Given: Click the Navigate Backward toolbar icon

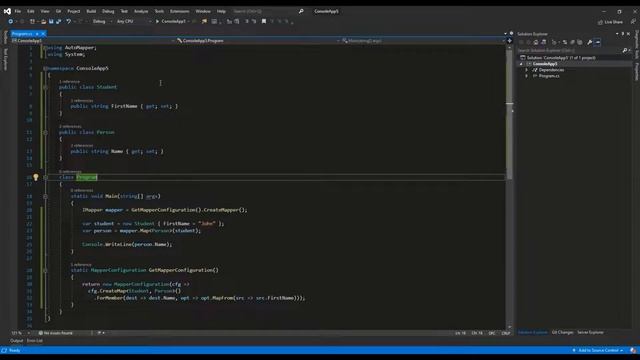Looking at the screenshot, I should 11,21.
